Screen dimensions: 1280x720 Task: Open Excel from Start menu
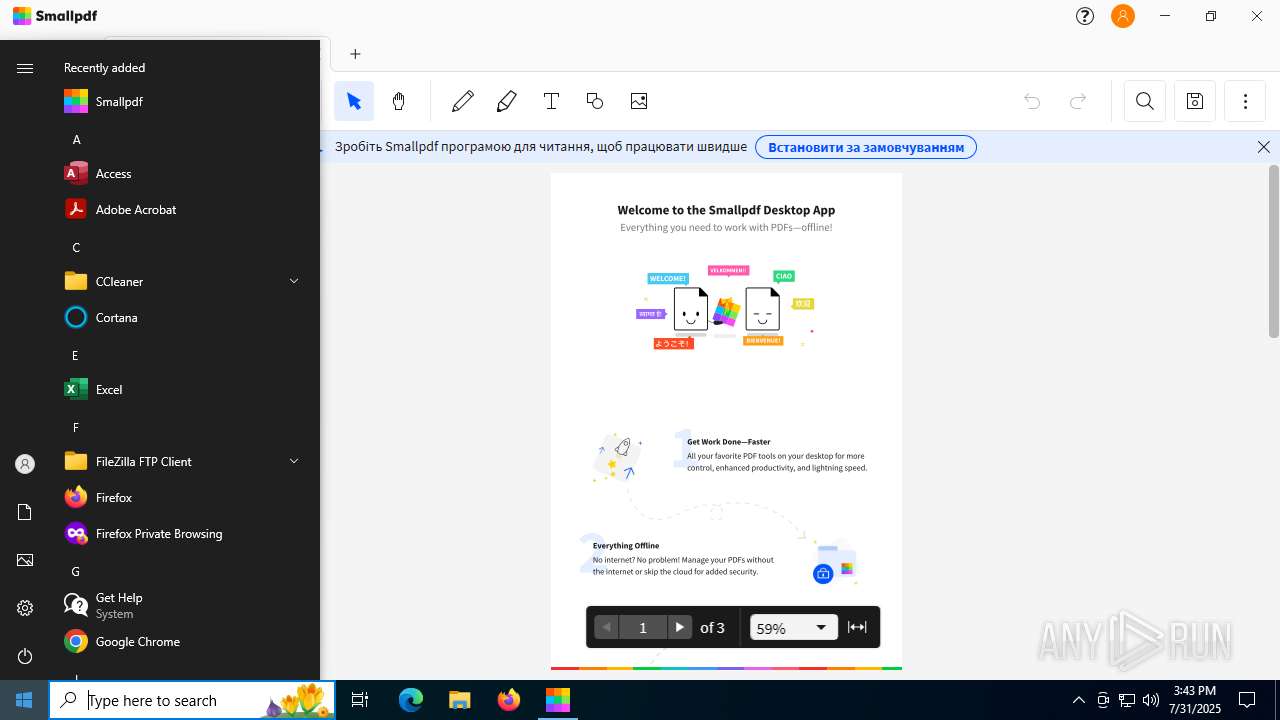pos(183,389)
